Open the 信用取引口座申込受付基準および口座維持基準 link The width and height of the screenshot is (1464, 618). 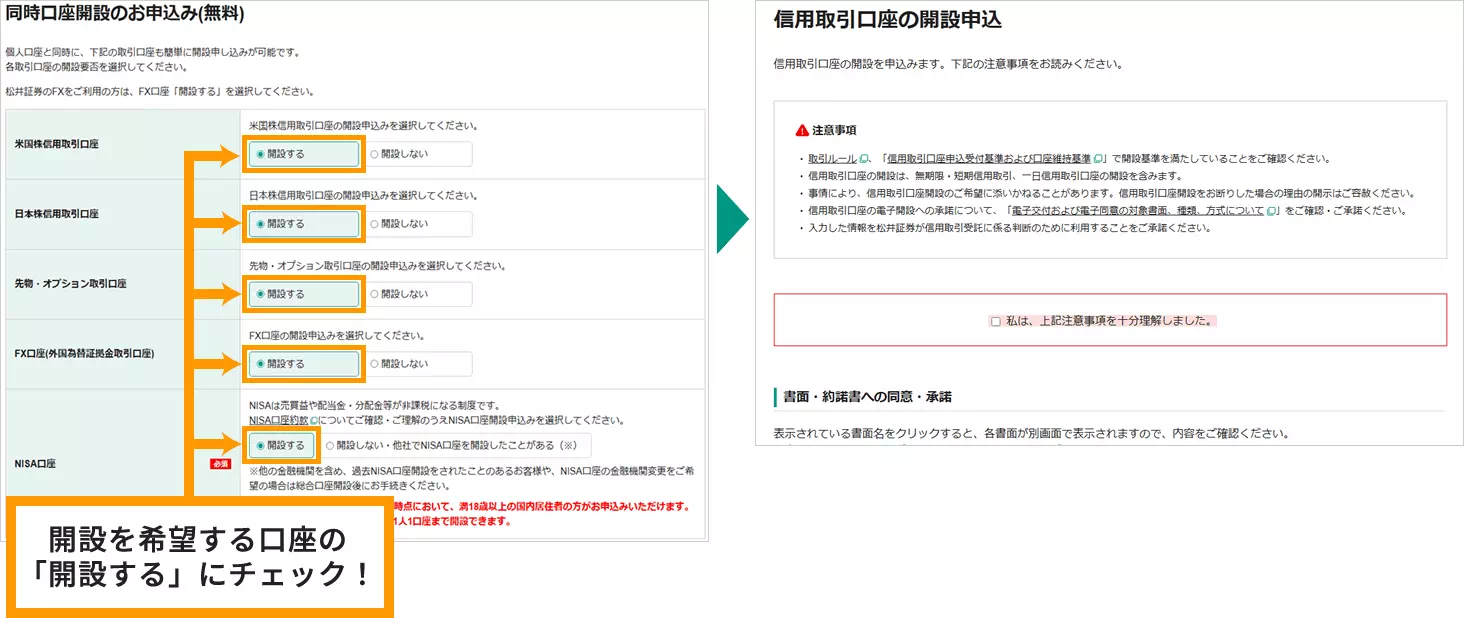[988, 157]
